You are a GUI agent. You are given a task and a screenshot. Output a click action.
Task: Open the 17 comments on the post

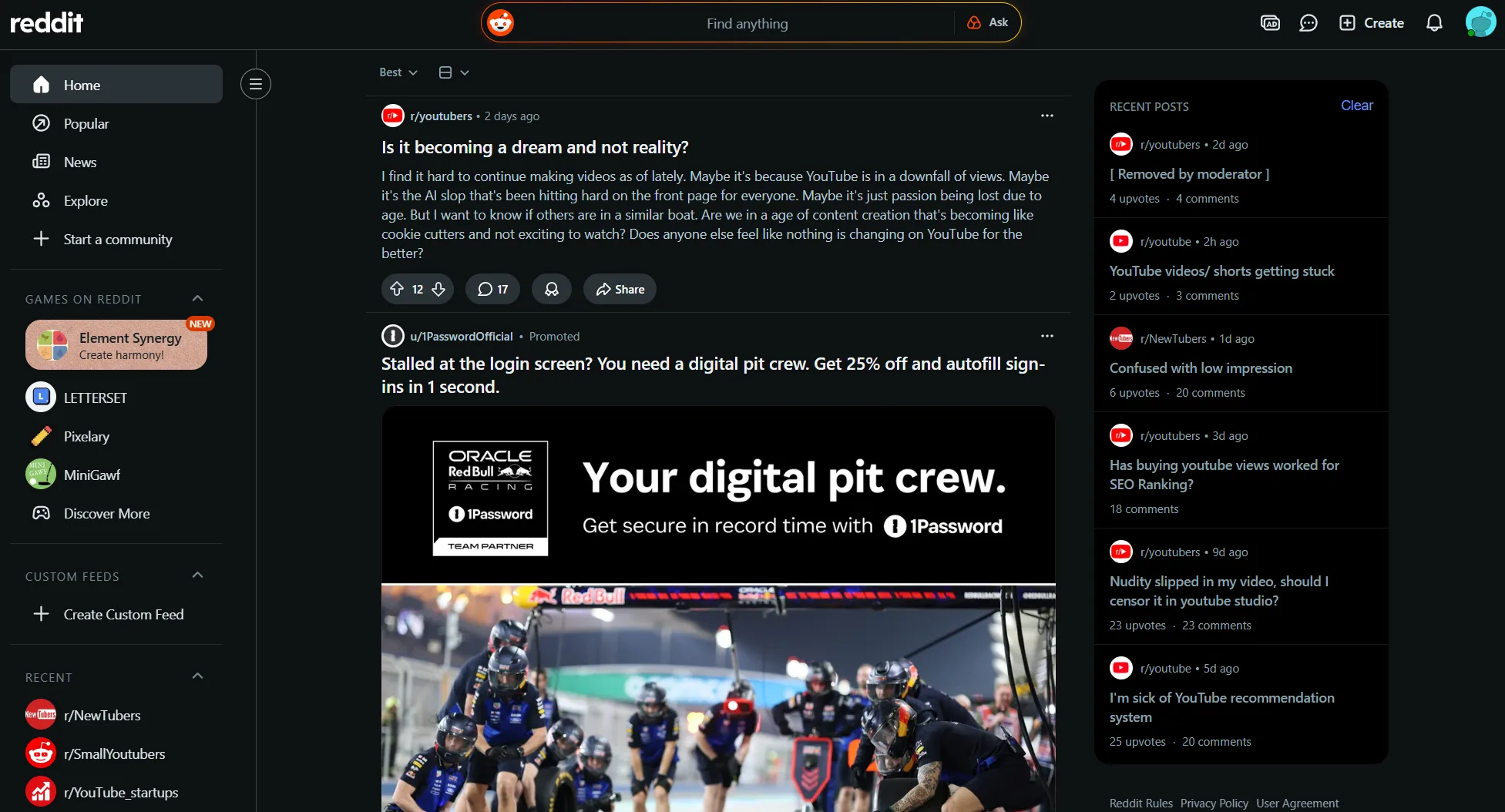[493, 289]
